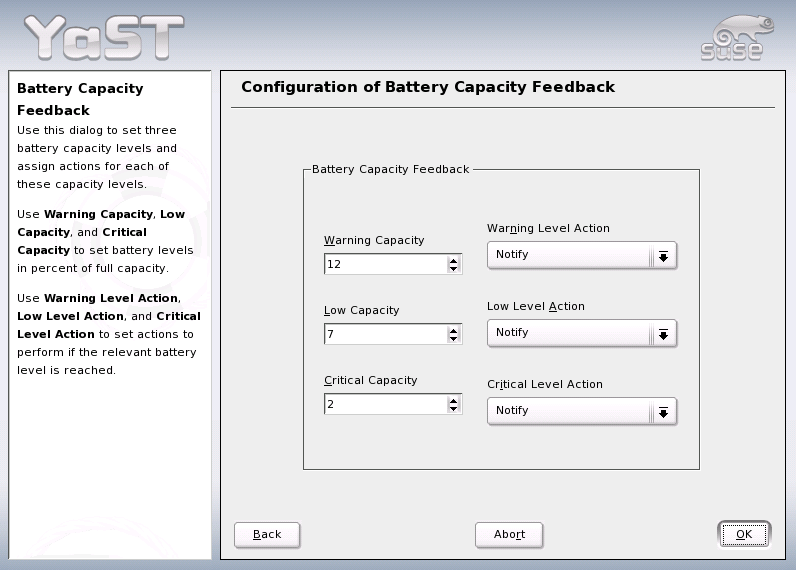Click the Battery Capacity Feedback group title
This screenshot has width=796, height=570.
[x=390, y=169]
